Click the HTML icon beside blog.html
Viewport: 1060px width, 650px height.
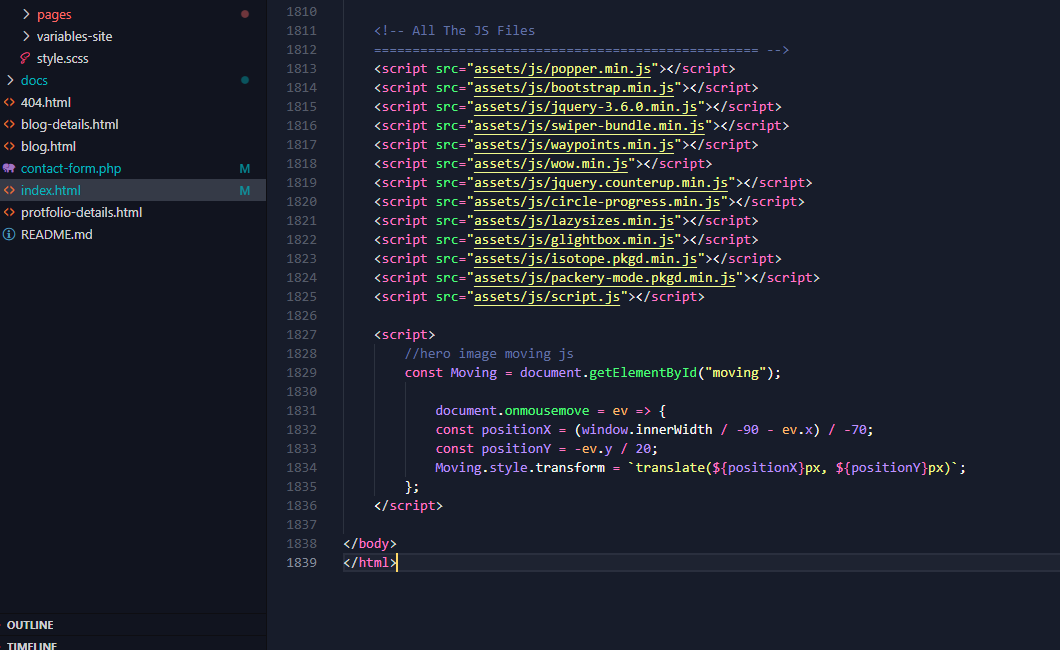9,146
